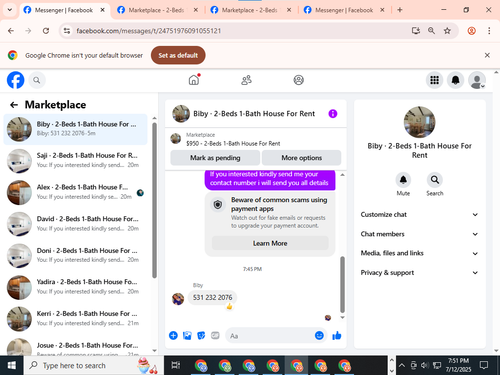Screen dimensions: 500x375
Task: Send a thumbs-up like
Action: (337, 335)
